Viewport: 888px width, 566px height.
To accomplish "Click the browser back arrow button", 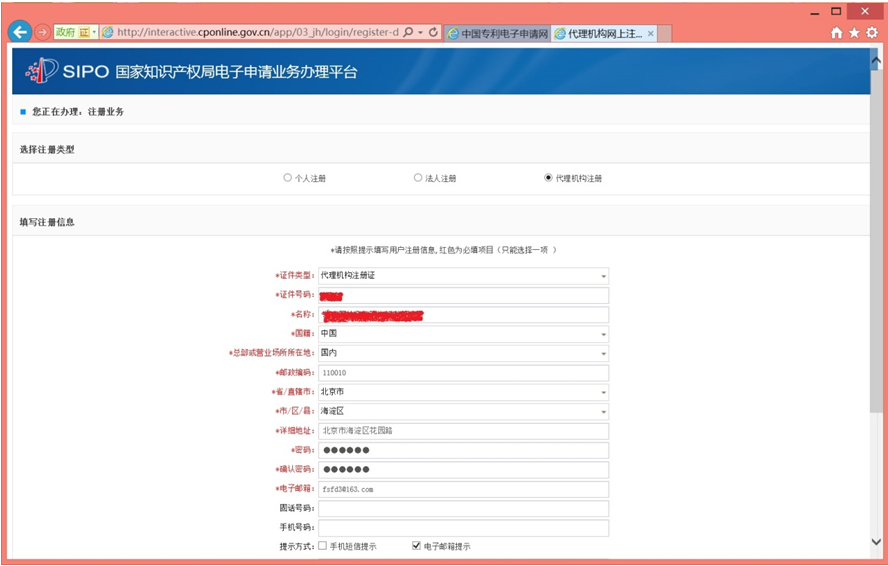I will pos(19,32).
